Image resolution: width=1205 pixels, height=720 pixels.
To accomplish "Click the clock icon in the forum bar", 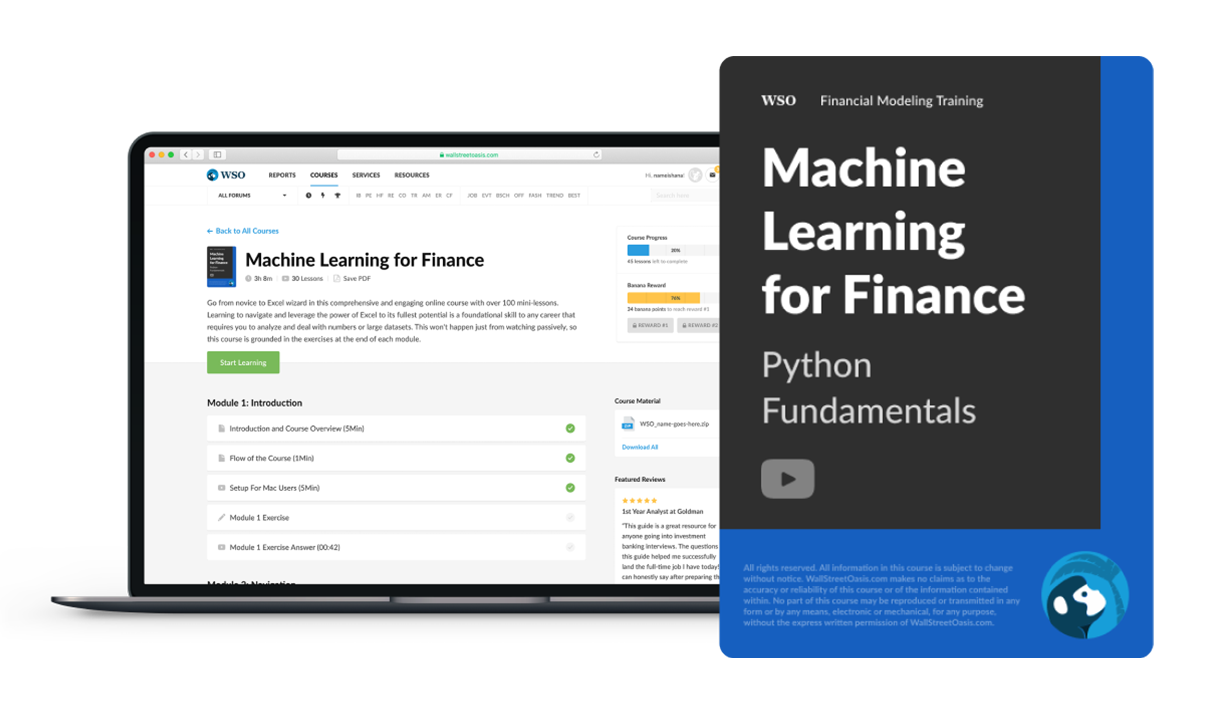I will pyautogui.click(x=308, y=196).
